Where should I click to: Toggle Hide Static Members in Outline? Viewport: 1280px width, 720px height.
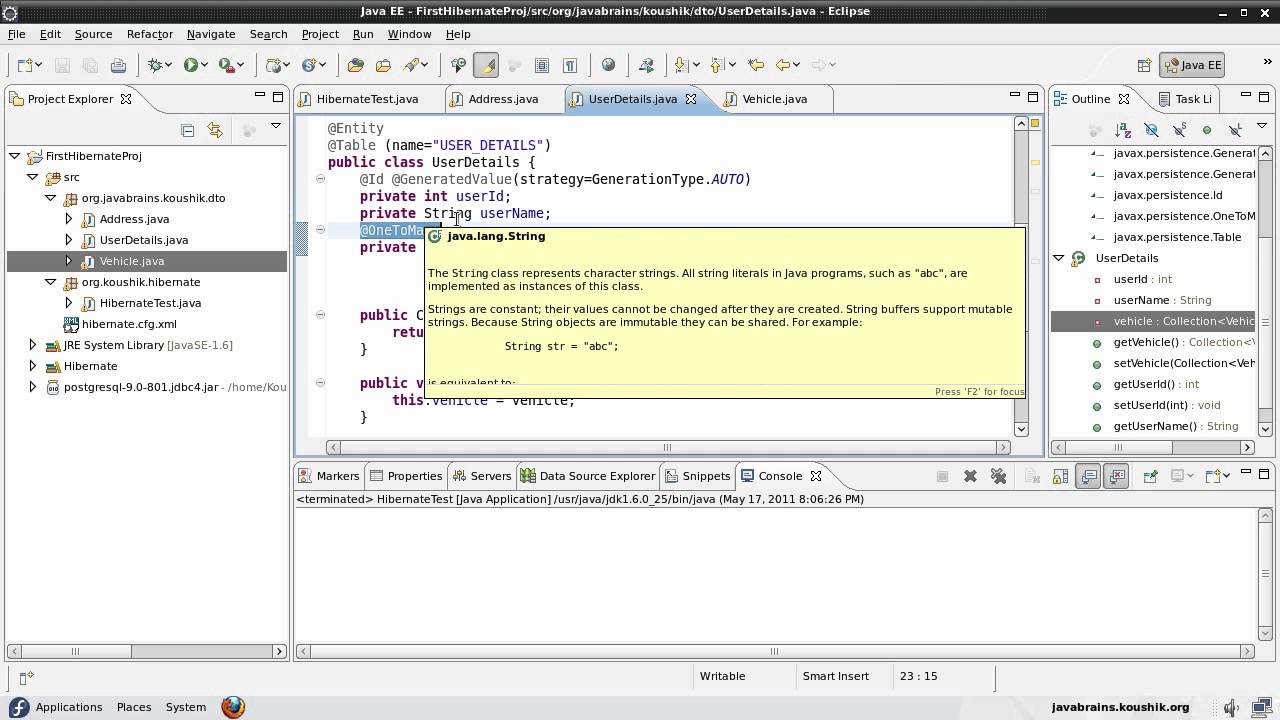(1179, 130)
